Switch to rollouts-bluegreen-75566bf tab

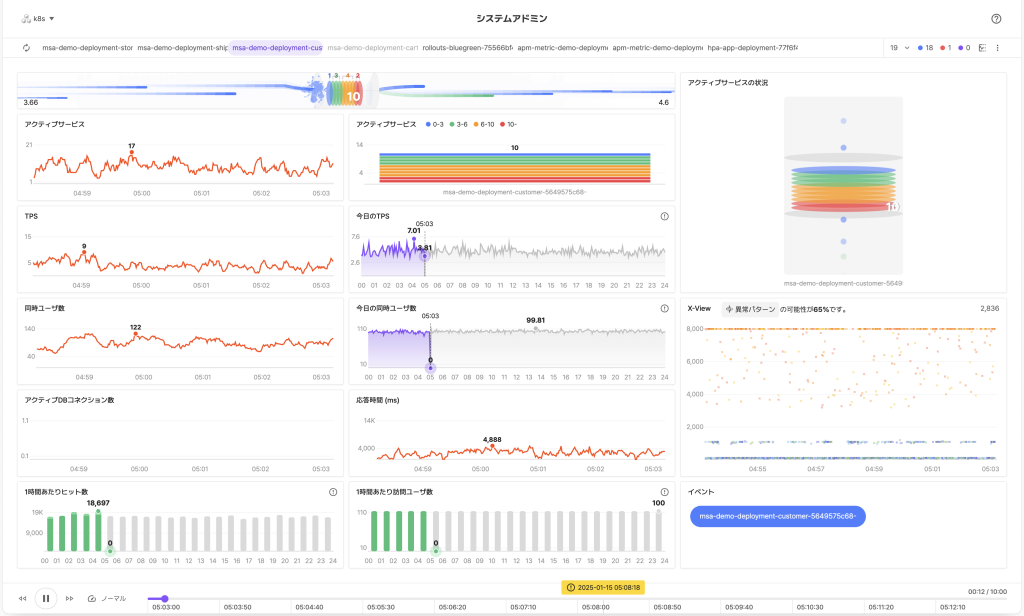[x=467, y=48]
